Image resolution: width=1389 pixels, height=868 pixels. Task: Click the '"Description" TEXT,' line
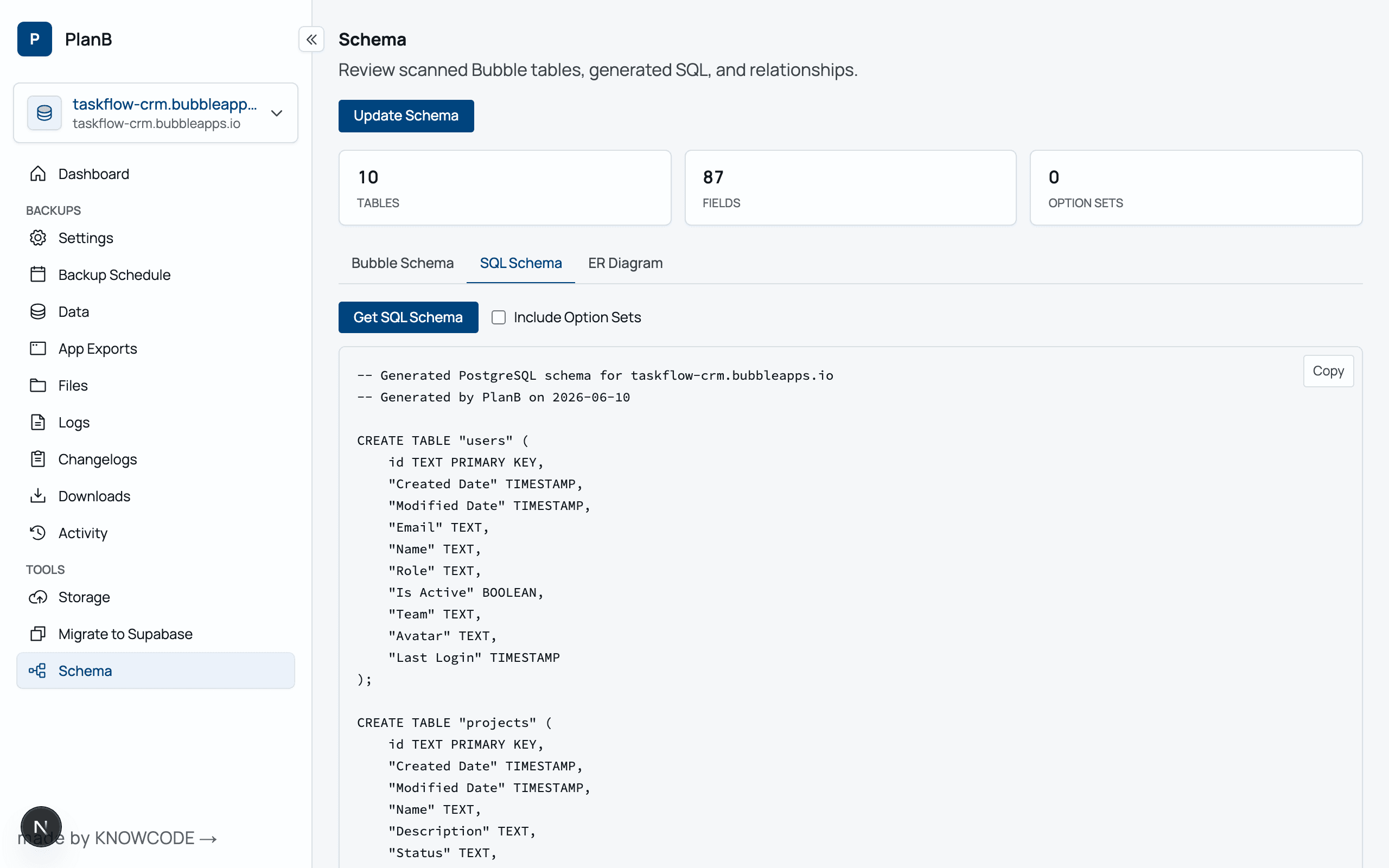462,831
